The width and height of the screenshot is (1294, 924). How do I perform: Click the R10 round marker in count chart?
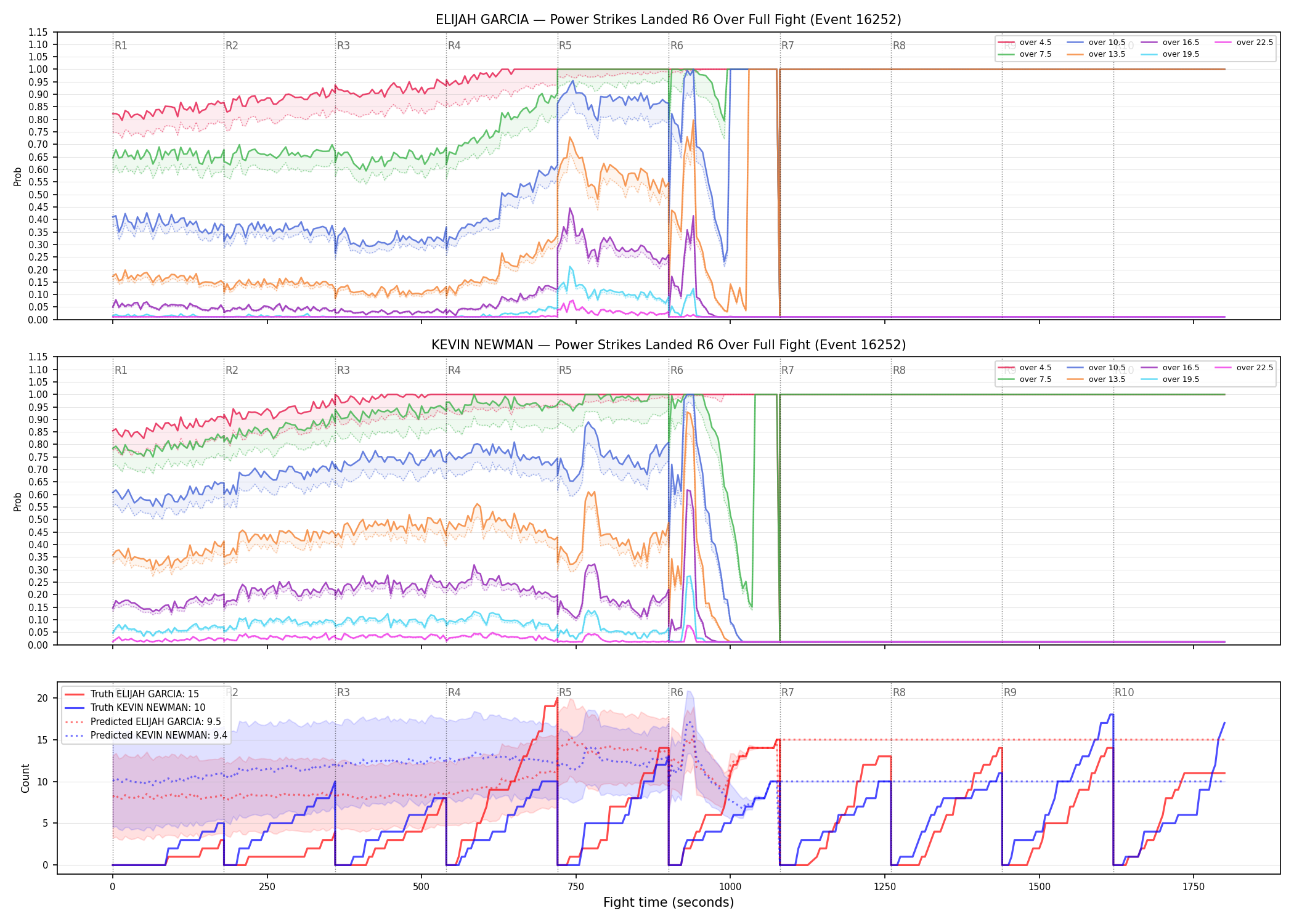coord(1124,692)
